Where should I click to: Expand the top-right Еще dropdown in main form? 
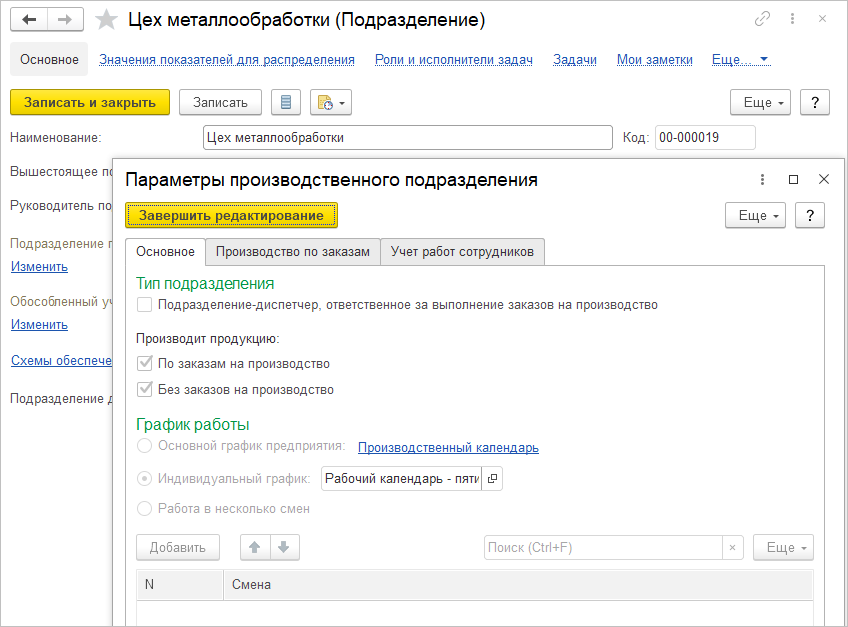[x=760, y=102]
